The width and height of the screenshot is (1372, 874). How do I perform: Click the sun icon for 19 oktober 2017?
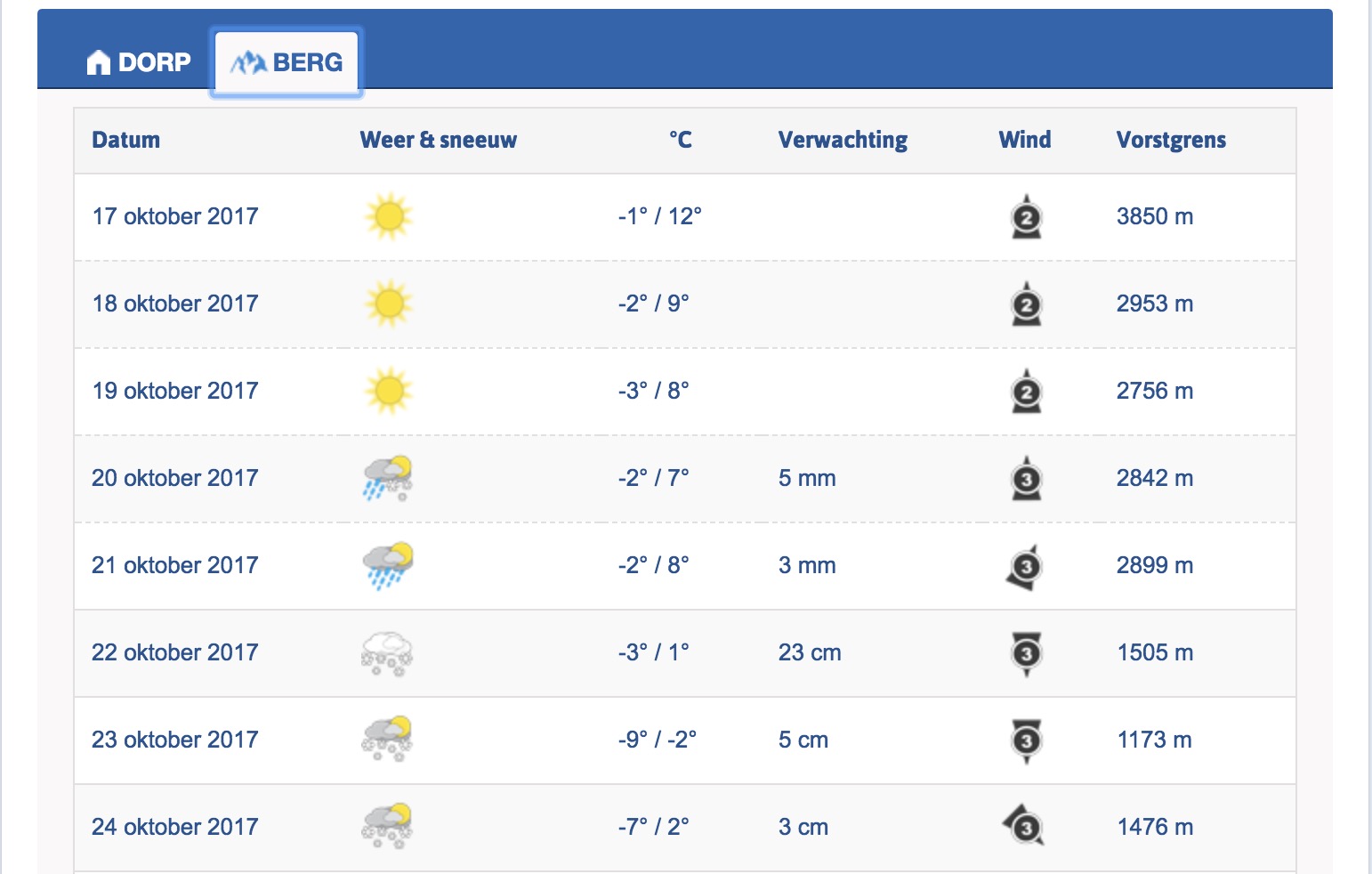coord(388,391)
